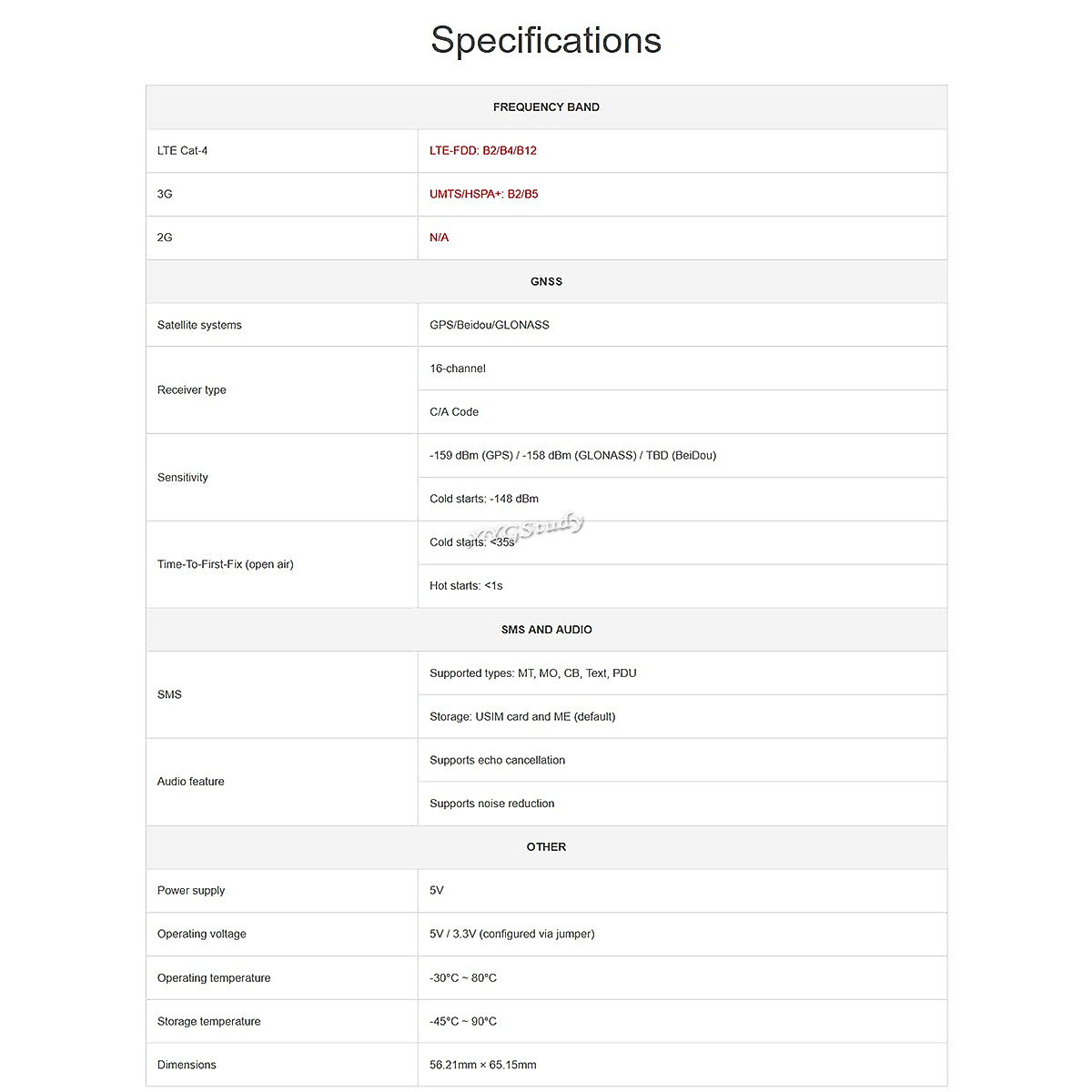Select the C/A Code cell
The image size is (1092, 1092).
[454, 412]
